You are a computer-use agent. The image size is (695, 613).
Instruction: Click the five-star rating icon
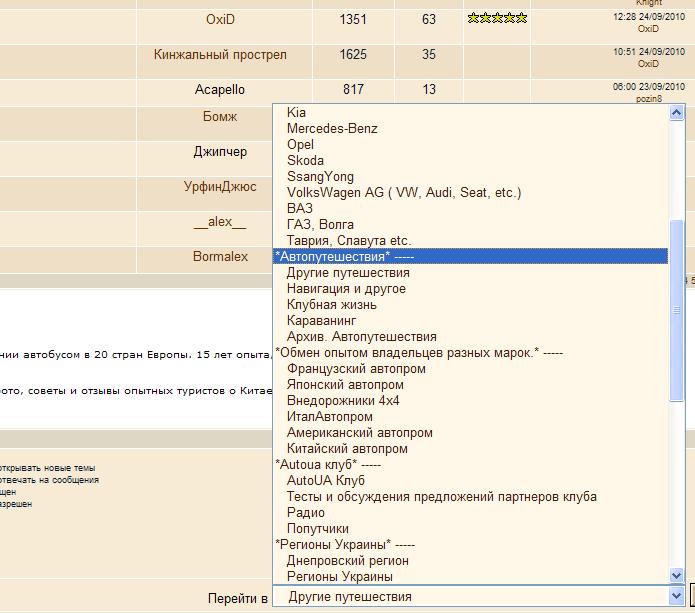497,19
